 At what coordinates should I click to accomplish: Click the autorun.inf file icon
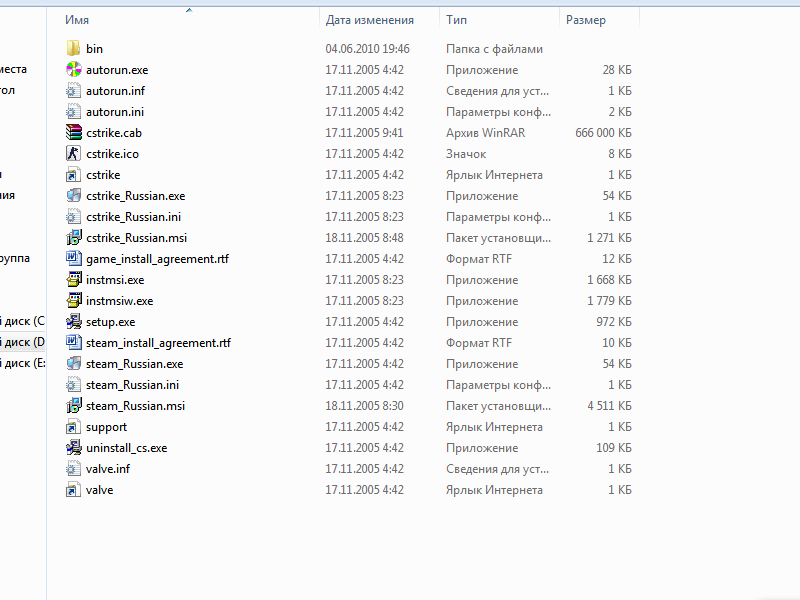pyautogui.click(x=73, y=90)
